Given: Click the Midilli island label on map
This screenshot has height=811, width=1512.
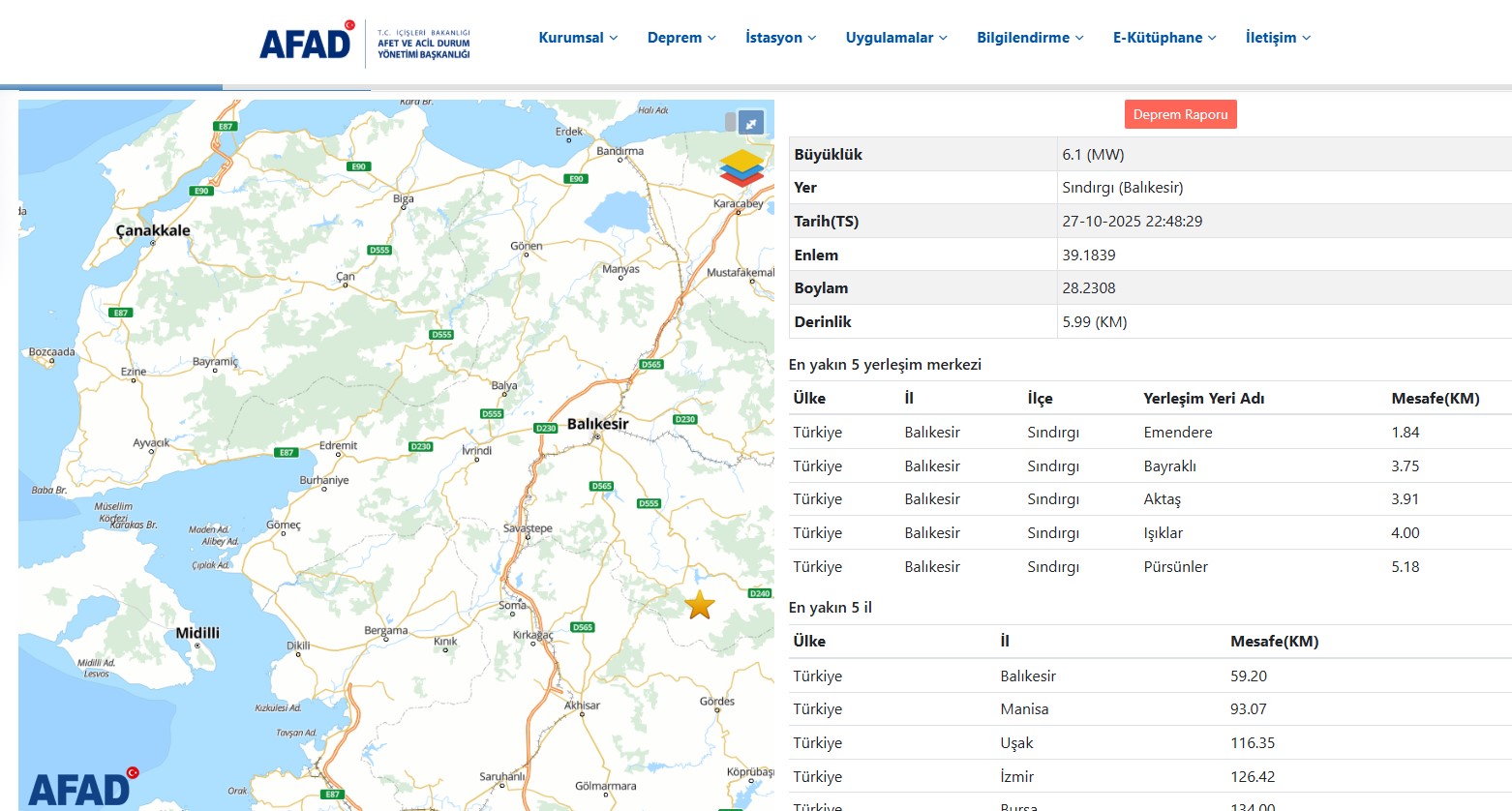Looking at the screenshot, I should 197,633.
